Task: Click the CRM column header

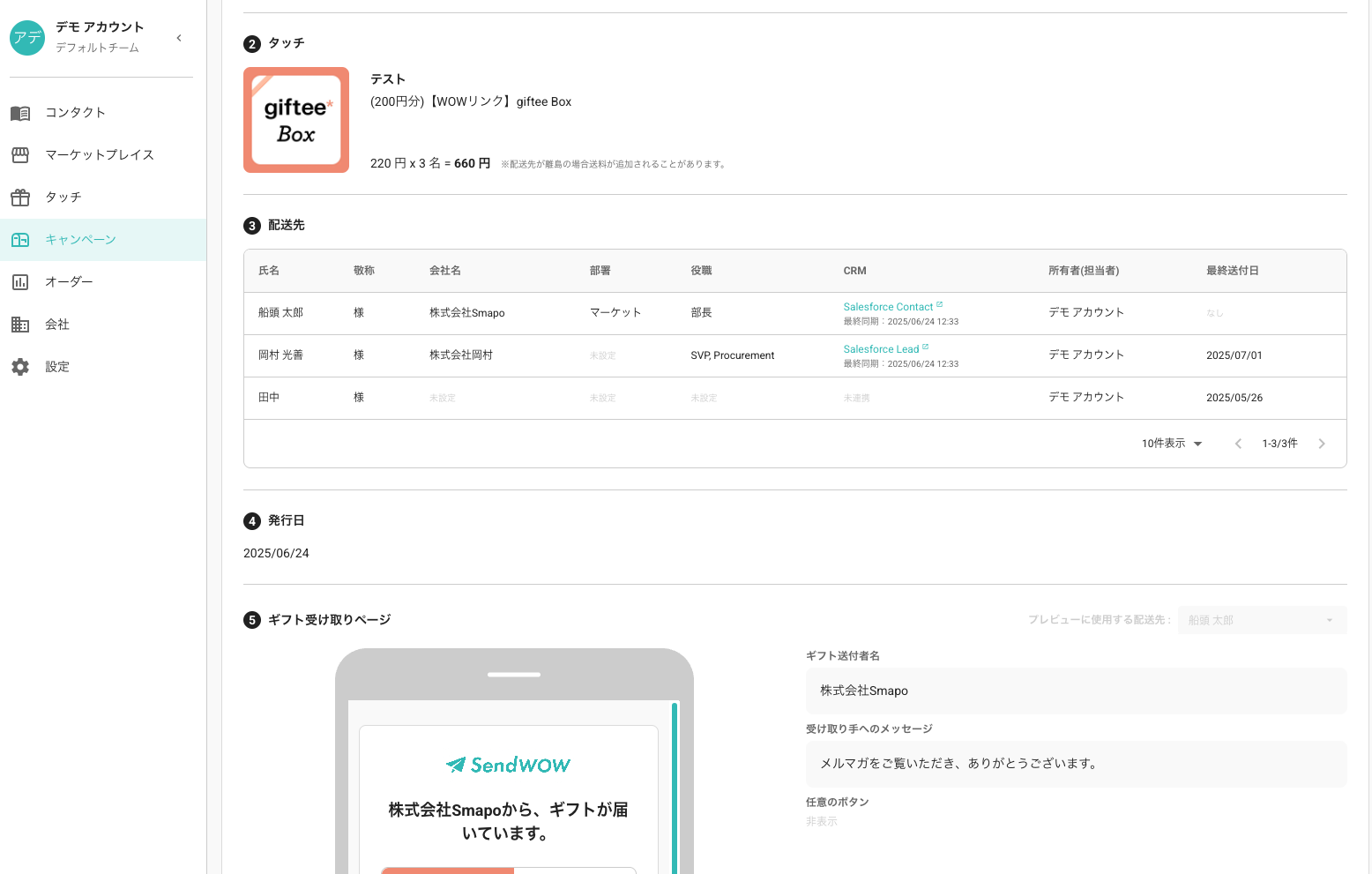Action: tap(854, 271)
